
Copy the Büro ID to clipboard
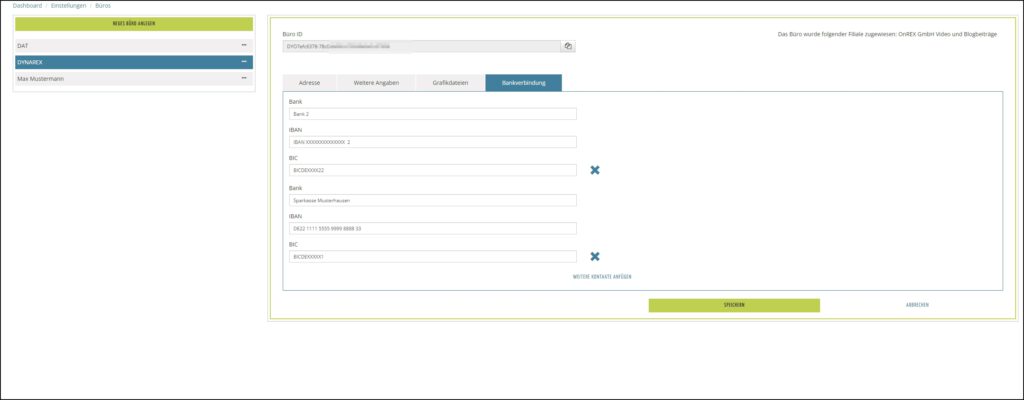[567, 46]
